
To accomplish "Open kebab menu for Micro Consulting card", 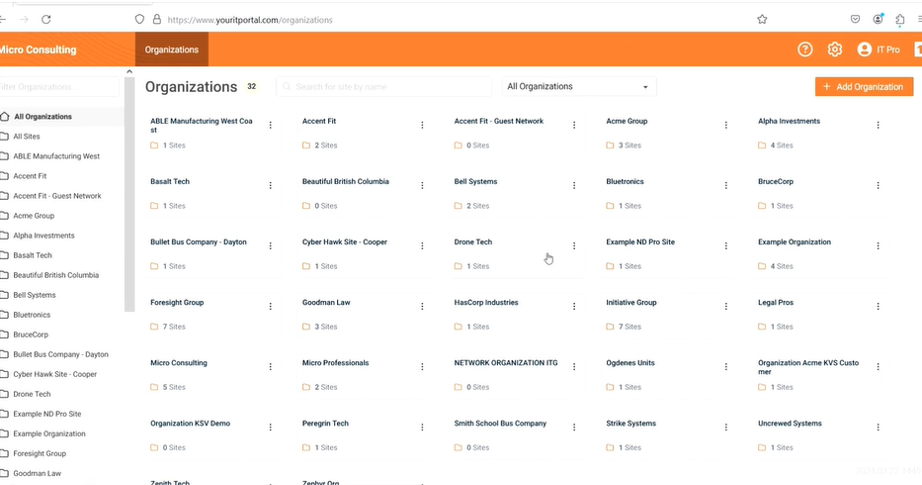I will point(270,367).
